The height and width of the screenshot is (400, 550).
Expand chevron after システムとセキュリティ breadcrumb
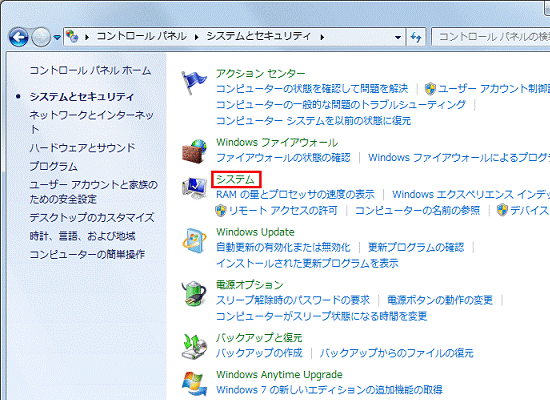(322, 37)
